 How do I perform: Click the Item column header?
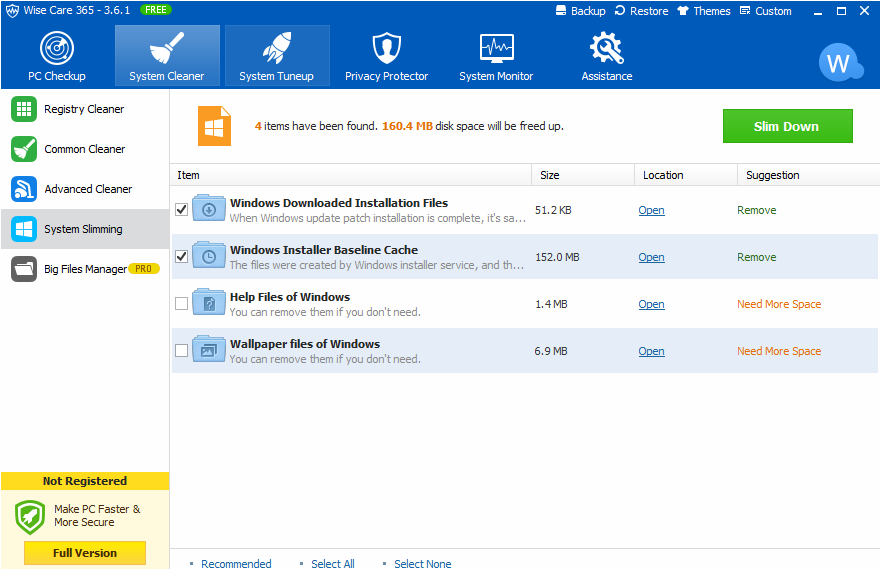[x=351, y=175]
